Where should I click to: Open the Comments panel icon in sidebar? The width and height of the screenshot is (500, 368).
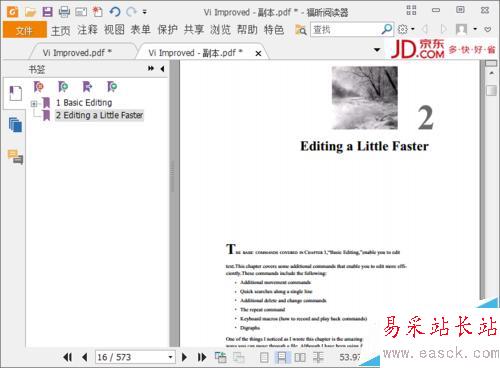15,157
